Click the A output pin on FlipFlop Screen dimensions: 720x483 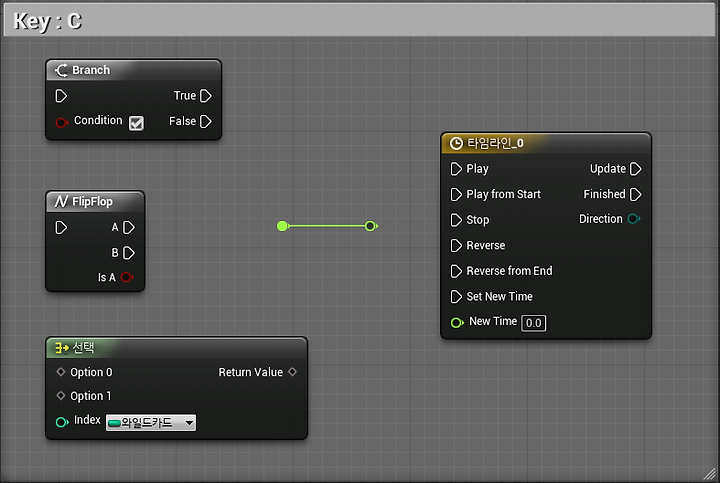129,228
